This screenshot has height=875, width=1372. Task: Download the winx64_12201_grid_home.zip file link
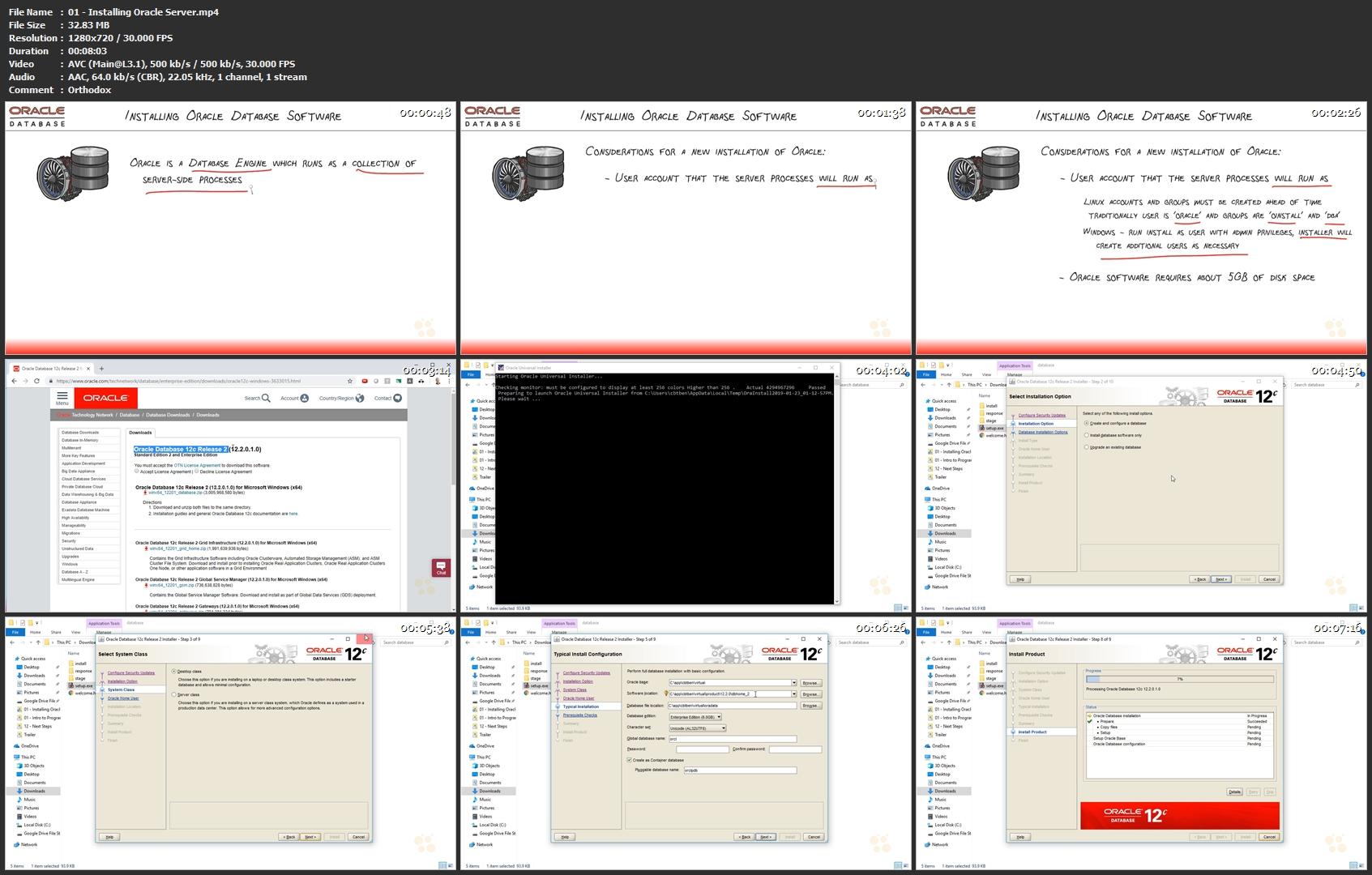pos(177,548)
